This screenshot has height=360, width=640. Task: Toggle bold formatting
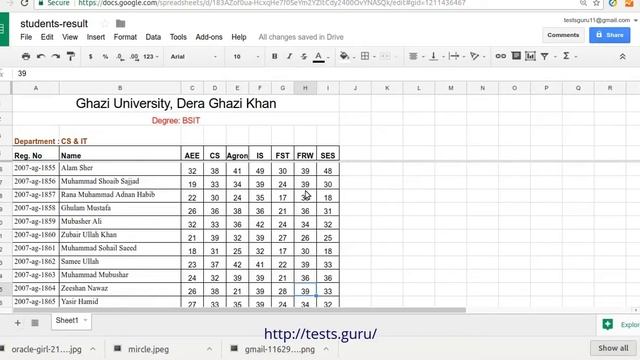(x=274, y=56)
